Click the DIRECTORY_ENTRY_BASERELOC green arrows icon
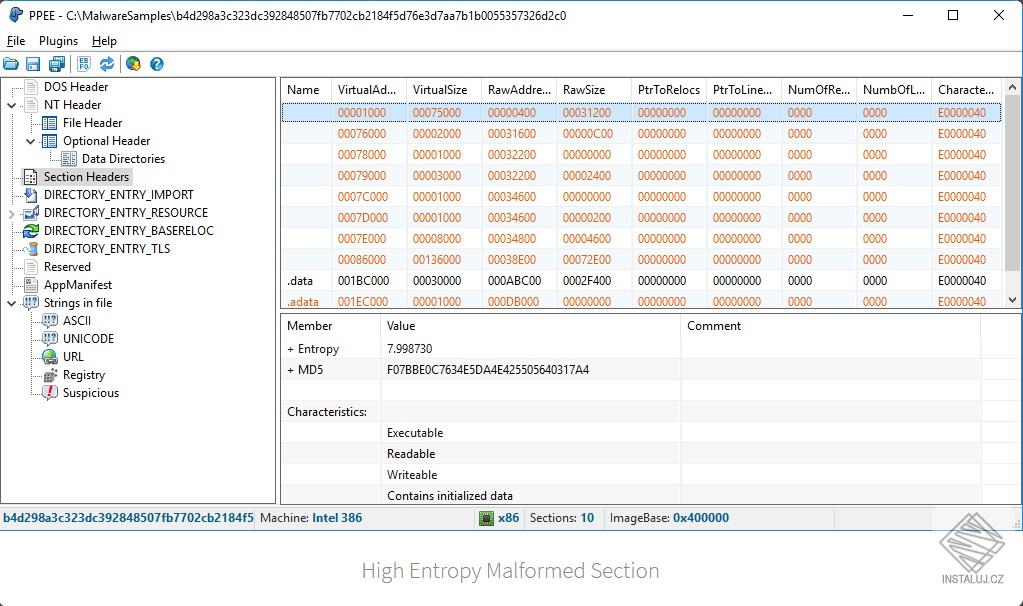The height and width of the screenshot is (606, 1023). (31, 231)
